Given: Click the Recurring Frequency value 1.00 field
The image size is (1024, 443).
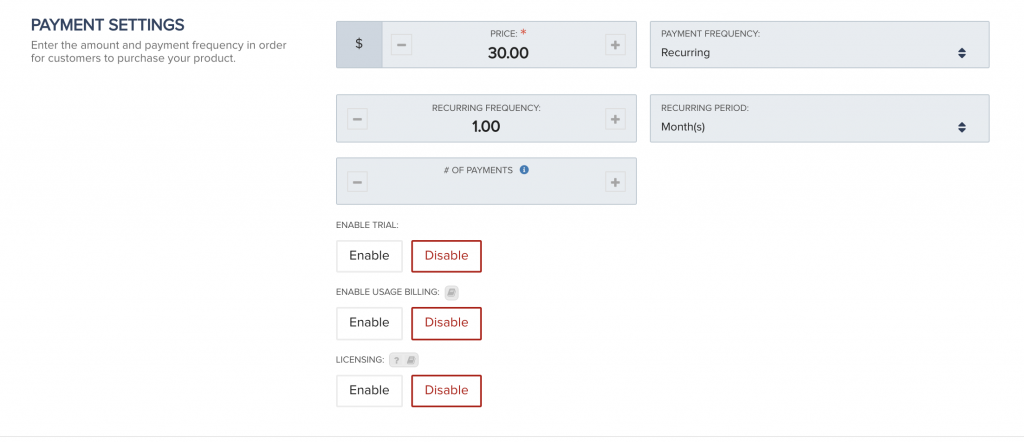Looking at the screenshot, I should (x=486, y=127).
